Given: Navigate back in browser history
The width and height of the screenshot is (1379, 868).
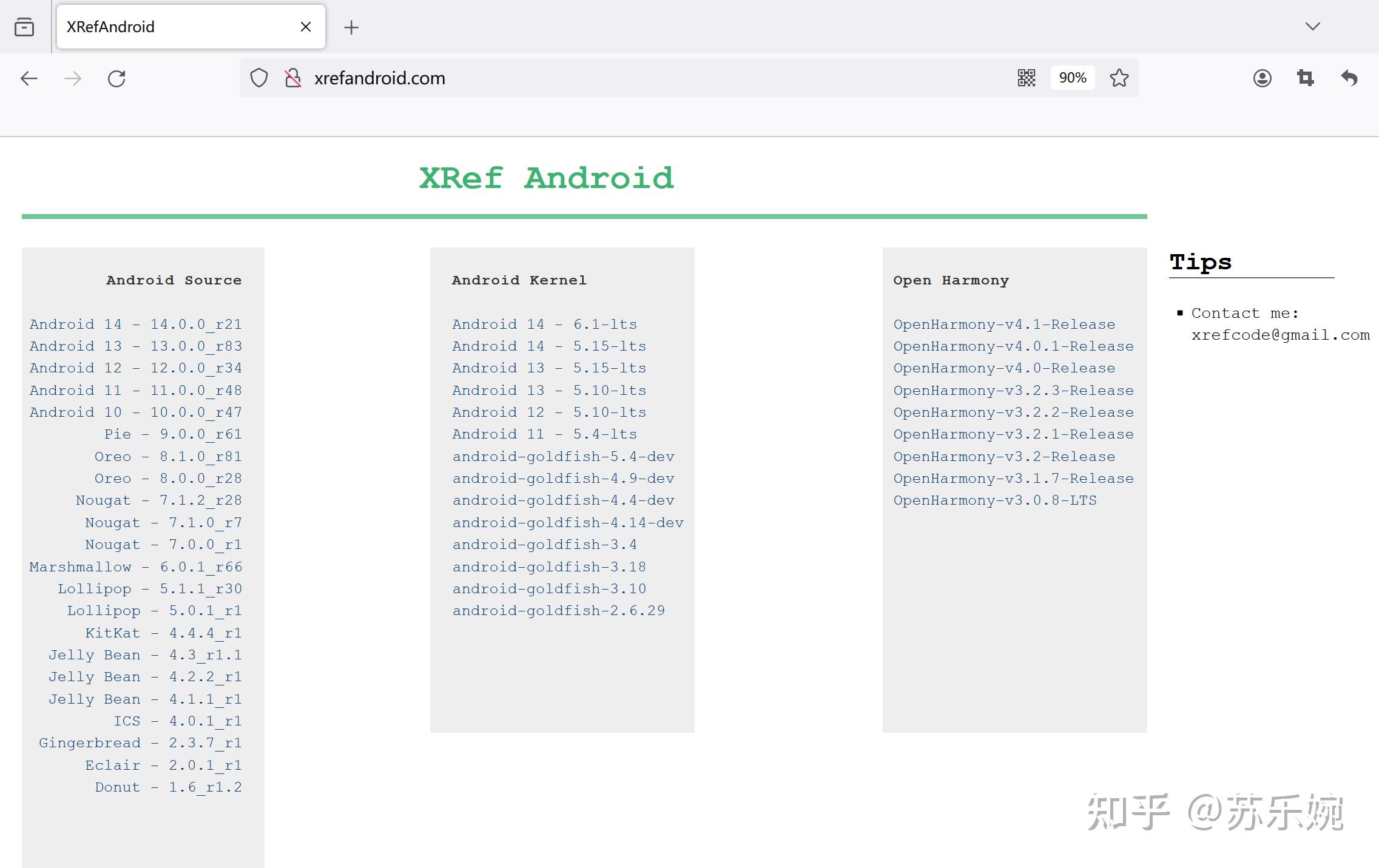Looking at the screenshot, I should [29, 78].
